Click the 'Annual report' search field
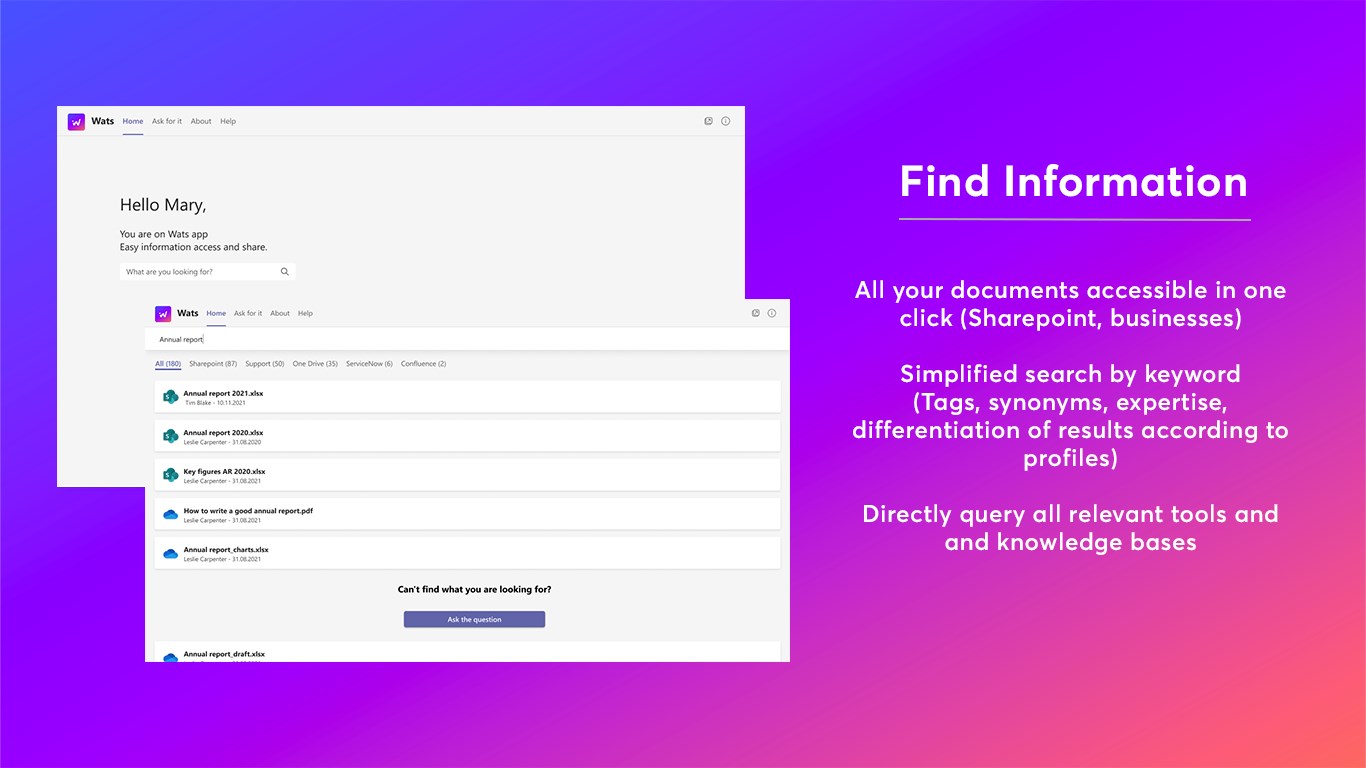The image size is (1366, 768). coord(467,339)
